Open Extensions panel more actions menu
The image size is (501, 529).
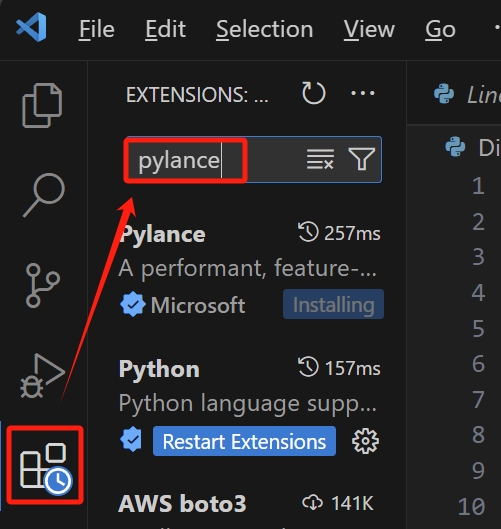[363, 93]
